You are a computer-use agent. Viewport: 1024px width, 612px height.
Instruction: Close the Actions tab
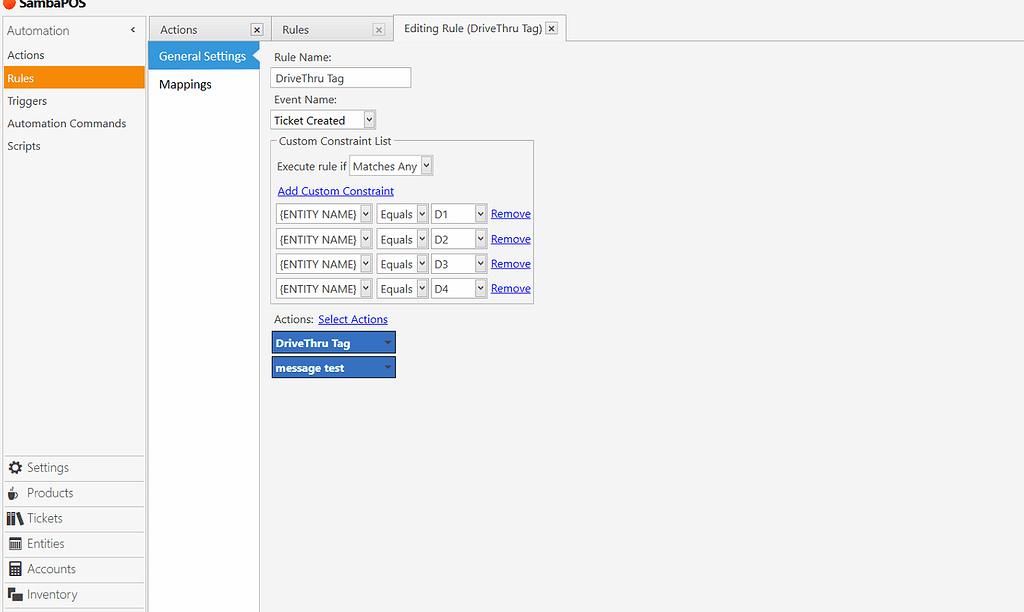pos(257,30)
